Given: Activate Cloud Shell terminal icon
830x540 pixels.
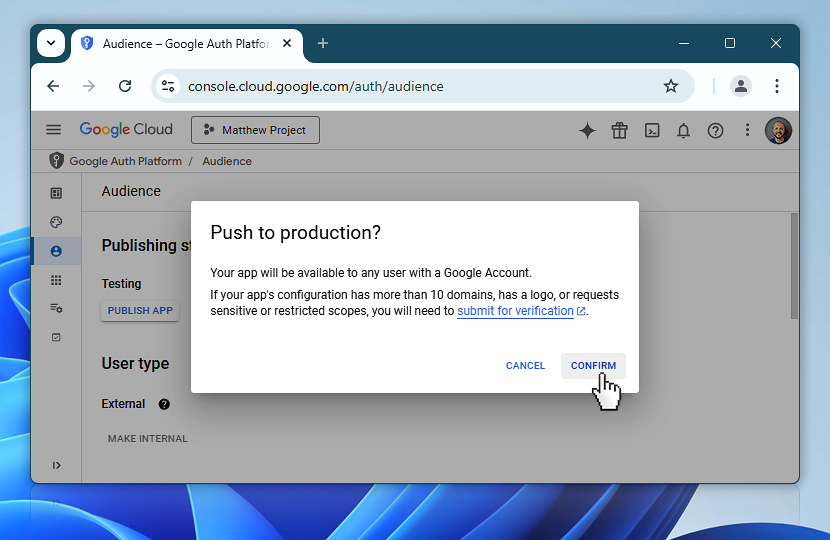Looking at the screenshot, I should 652,130.
